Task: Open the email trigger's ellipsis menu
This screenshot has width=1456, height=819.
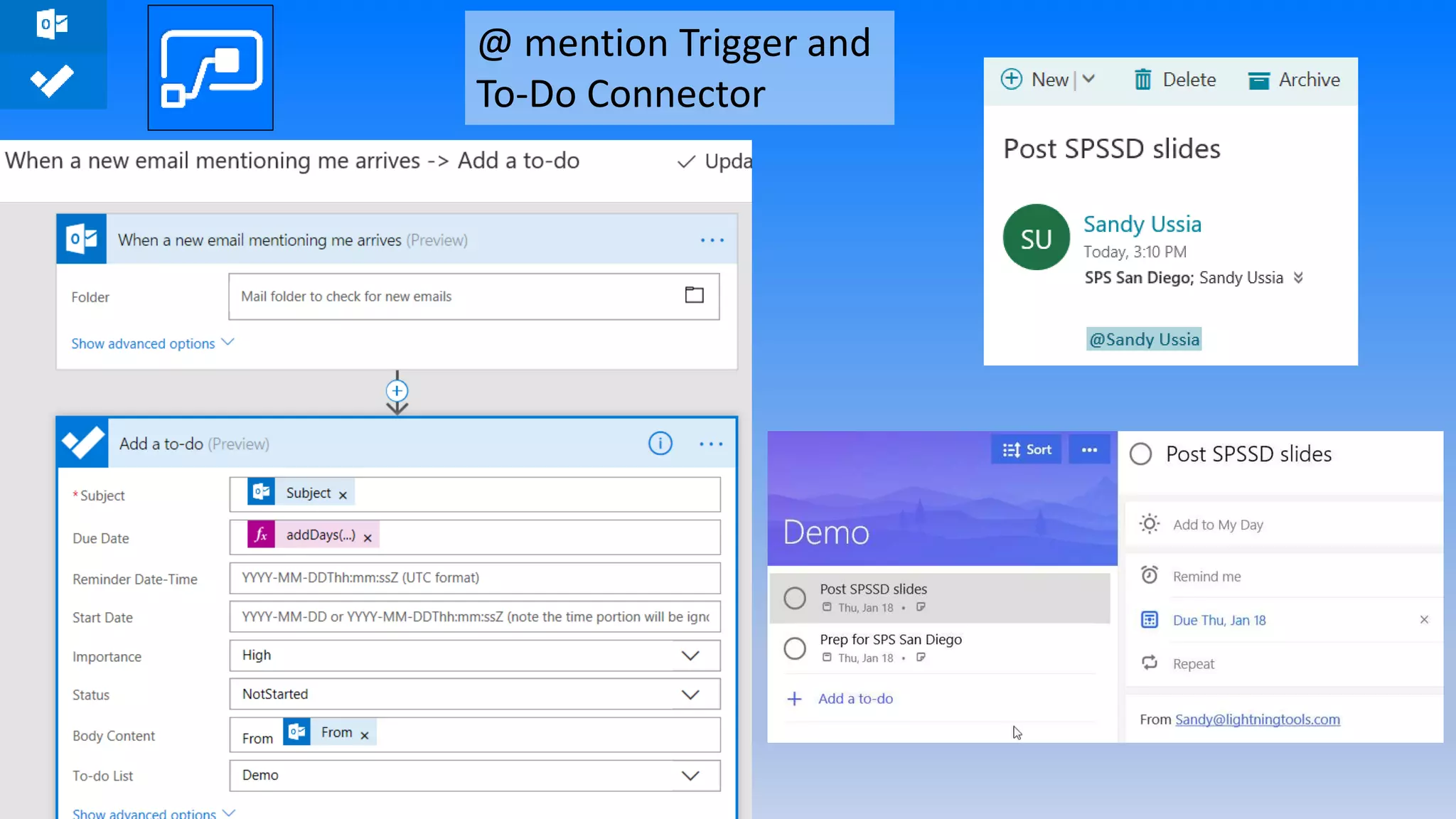Action: tap(712, 240)
